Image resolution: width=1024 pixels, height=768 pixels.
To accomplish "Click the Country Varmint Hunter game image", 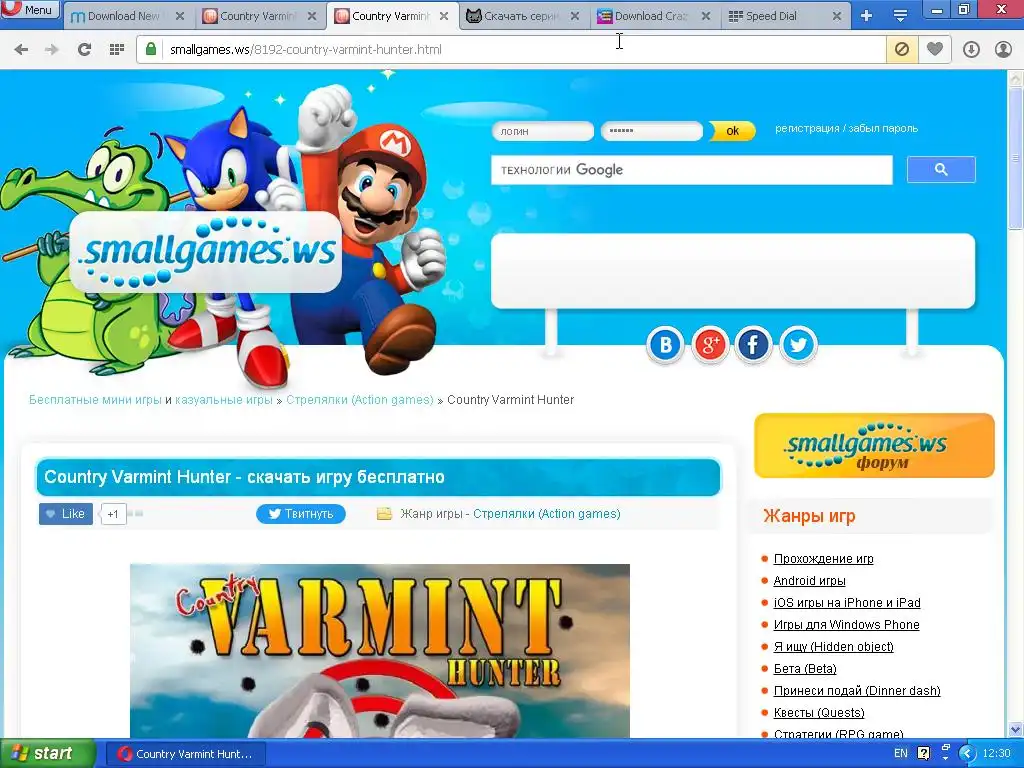I will tap(379, 651).
